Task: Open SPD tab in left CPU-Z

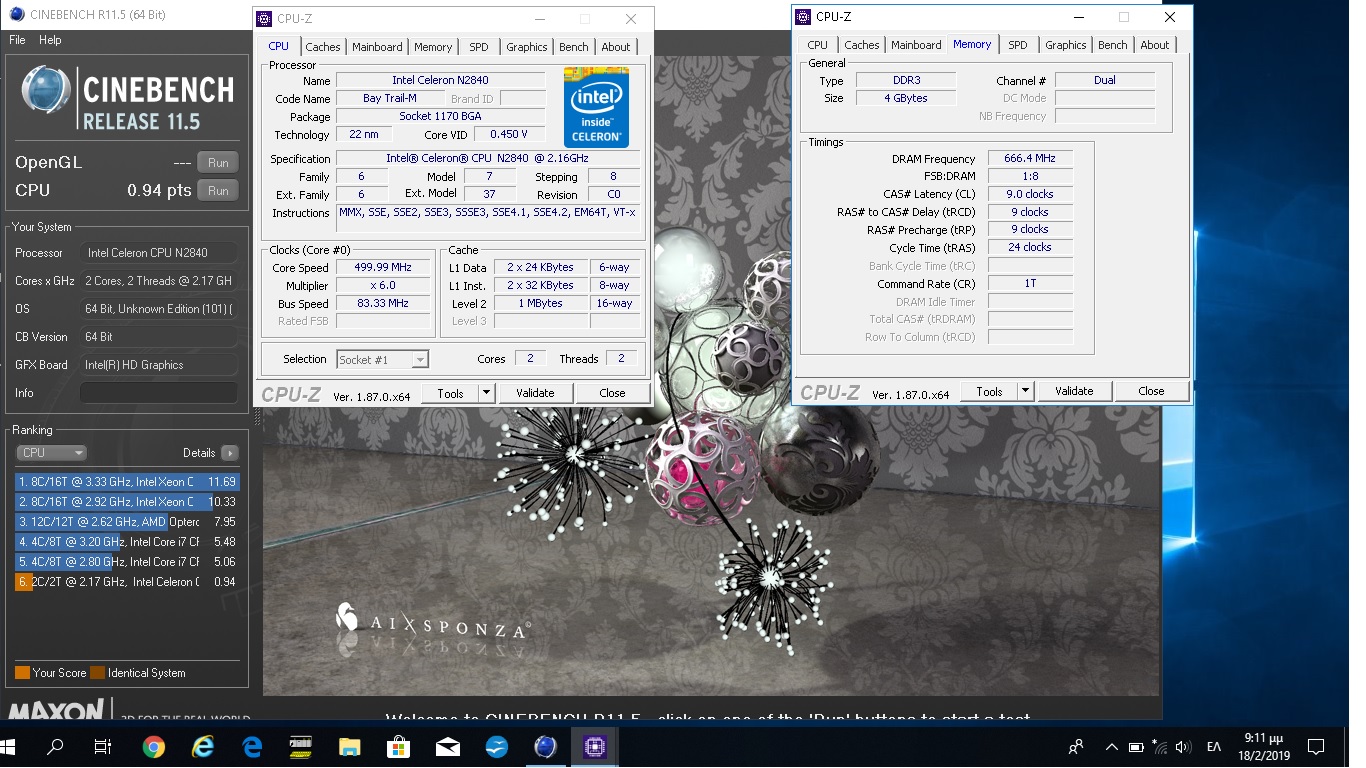Action: [479, 47]
